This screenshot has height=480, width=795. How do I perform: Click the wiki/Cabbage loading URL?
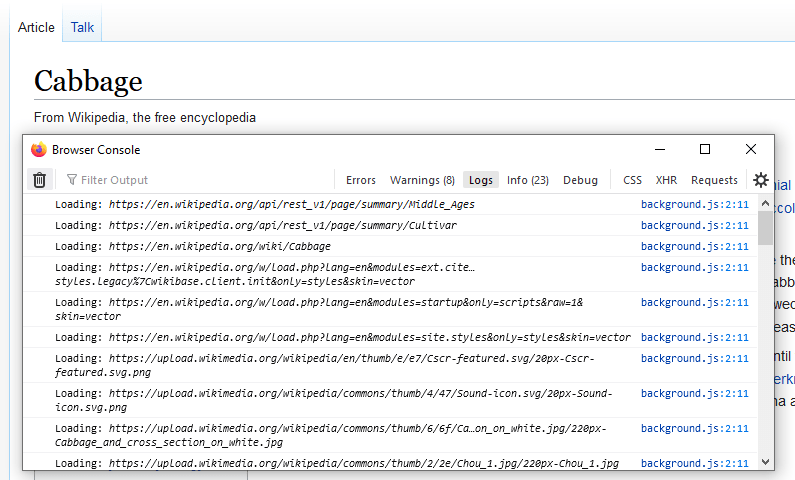point(220,246)
